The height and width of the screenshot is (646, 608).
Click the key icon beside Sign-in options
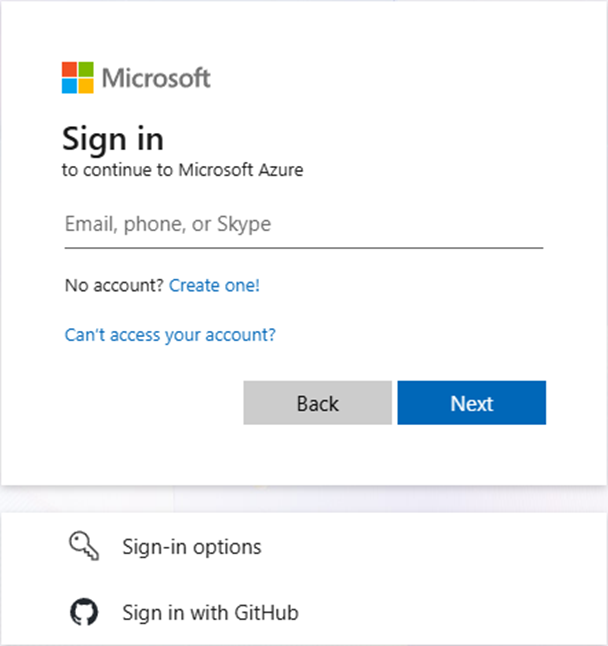click(84, 546)
